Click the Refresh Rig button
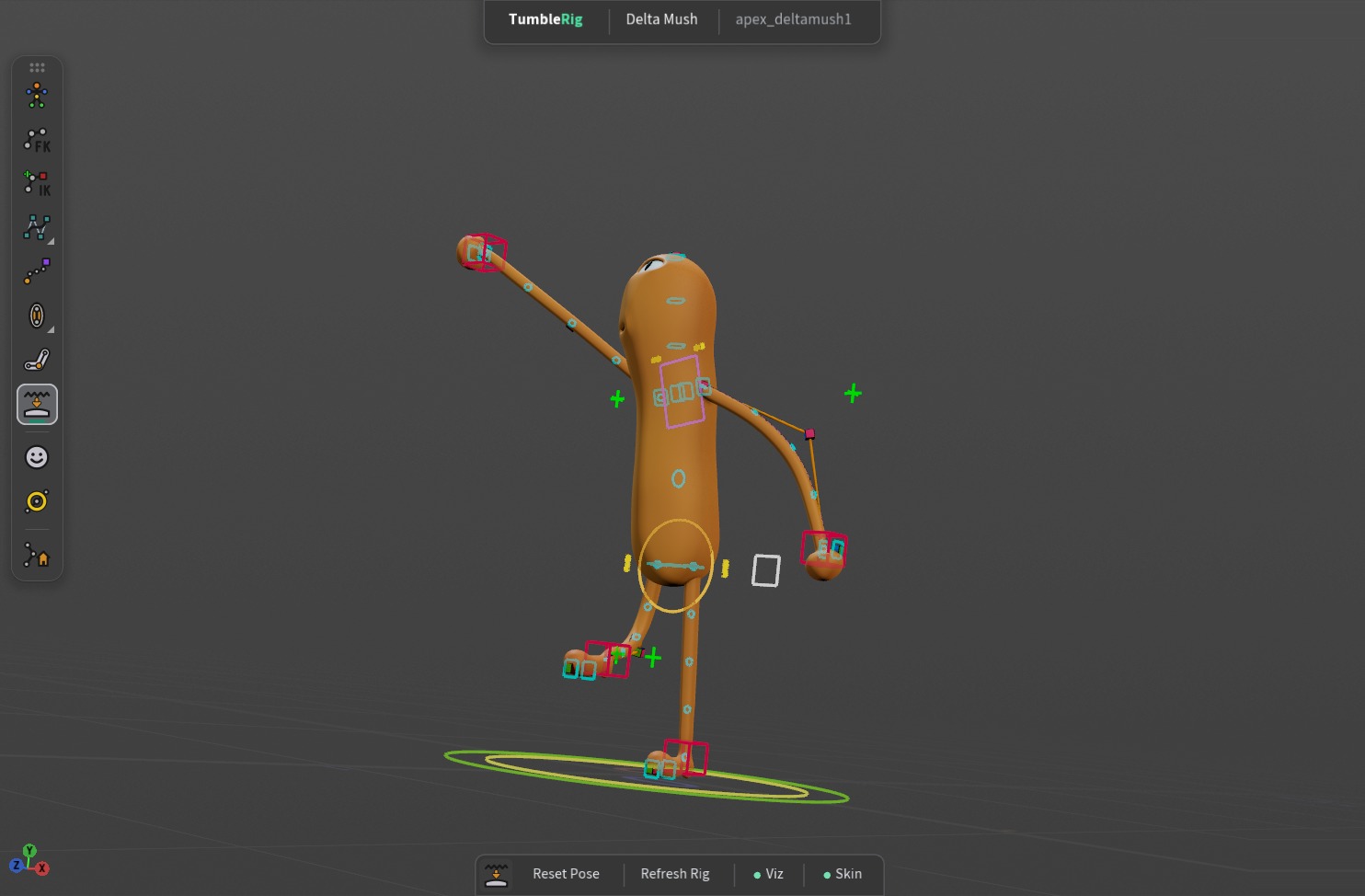Image resolution: width=1365 pixels, height=896 pixels. pos(675,874)
